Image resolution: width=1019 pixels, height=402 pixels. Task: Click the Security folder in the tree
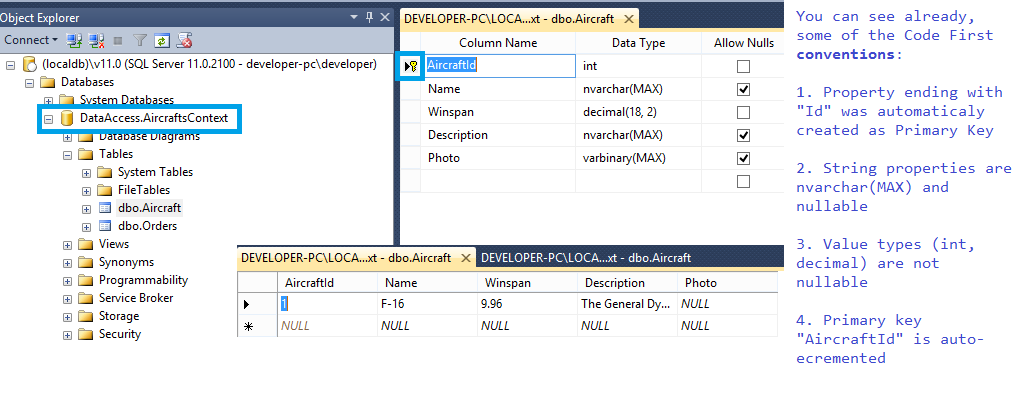coord(119,334)
